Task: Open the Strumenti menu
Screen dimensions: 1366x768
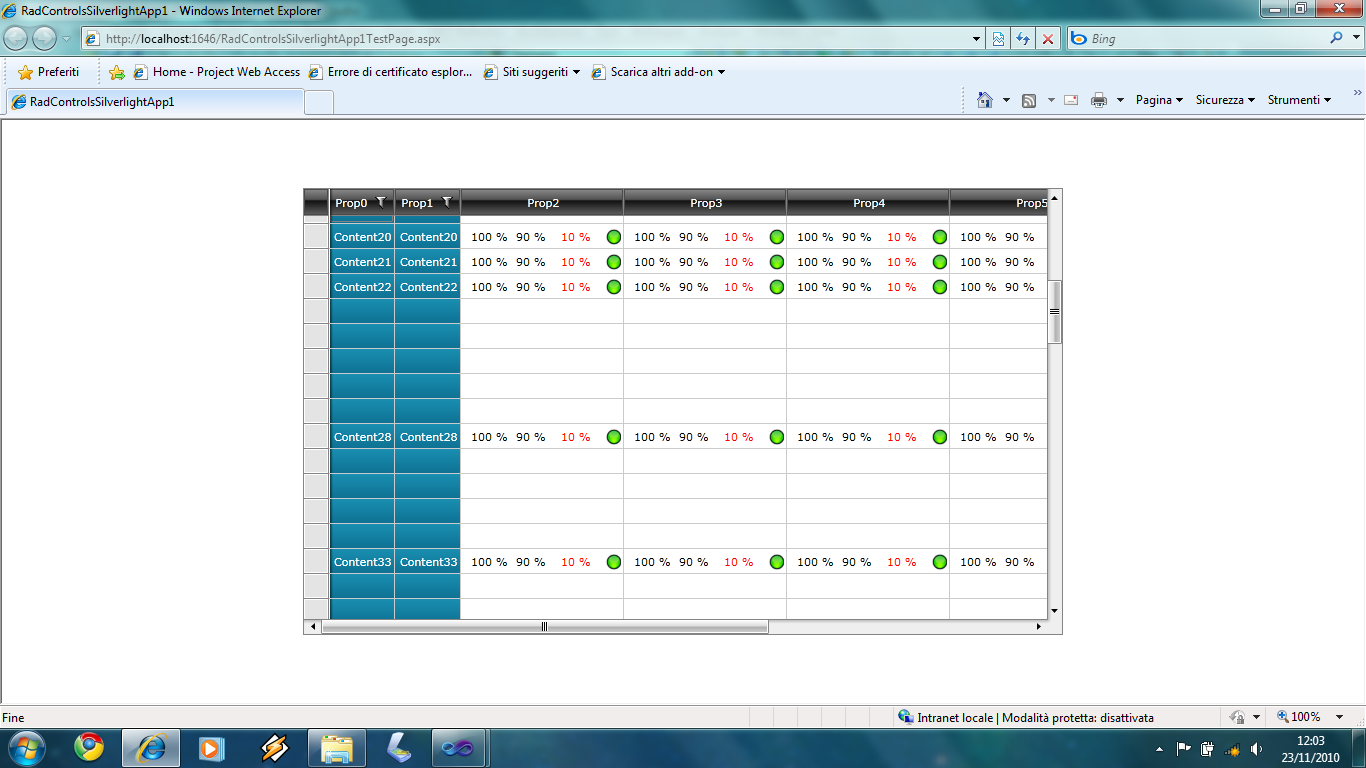Action: tap(1299, 100)
